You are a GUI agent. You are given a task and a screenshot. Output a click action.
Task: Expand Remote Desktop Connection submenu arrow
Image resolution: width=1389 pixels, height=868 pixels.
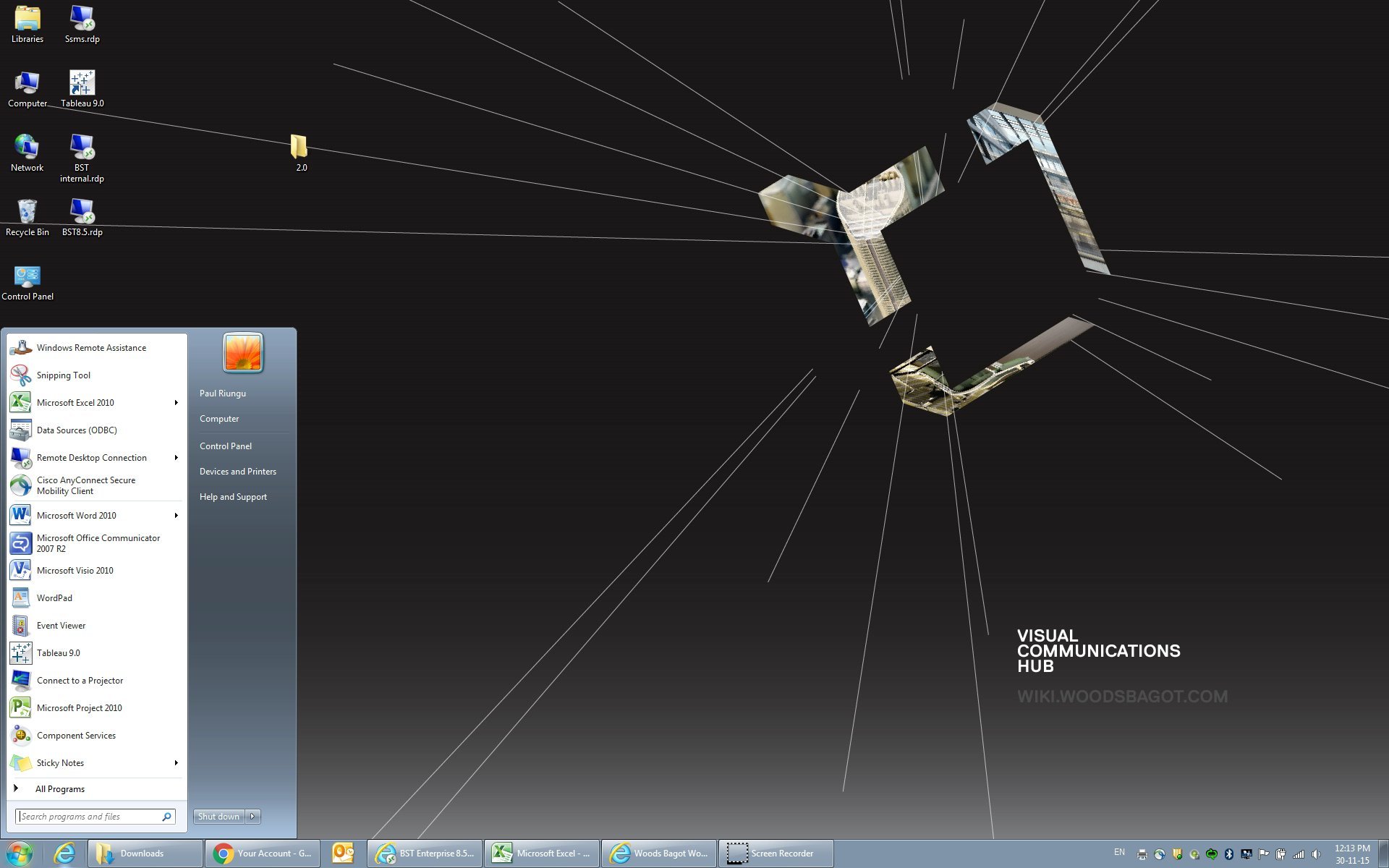(176, 458)
